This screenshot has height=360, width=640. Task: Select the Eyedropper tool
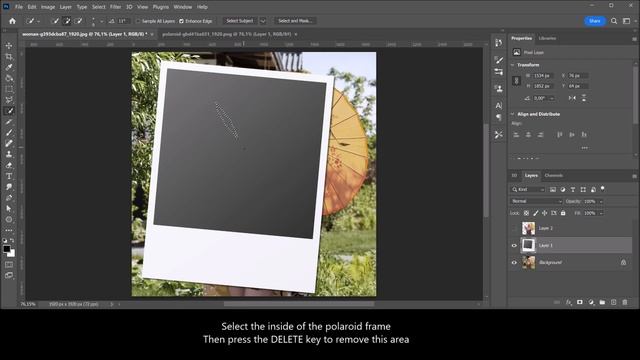pos(9,67)
